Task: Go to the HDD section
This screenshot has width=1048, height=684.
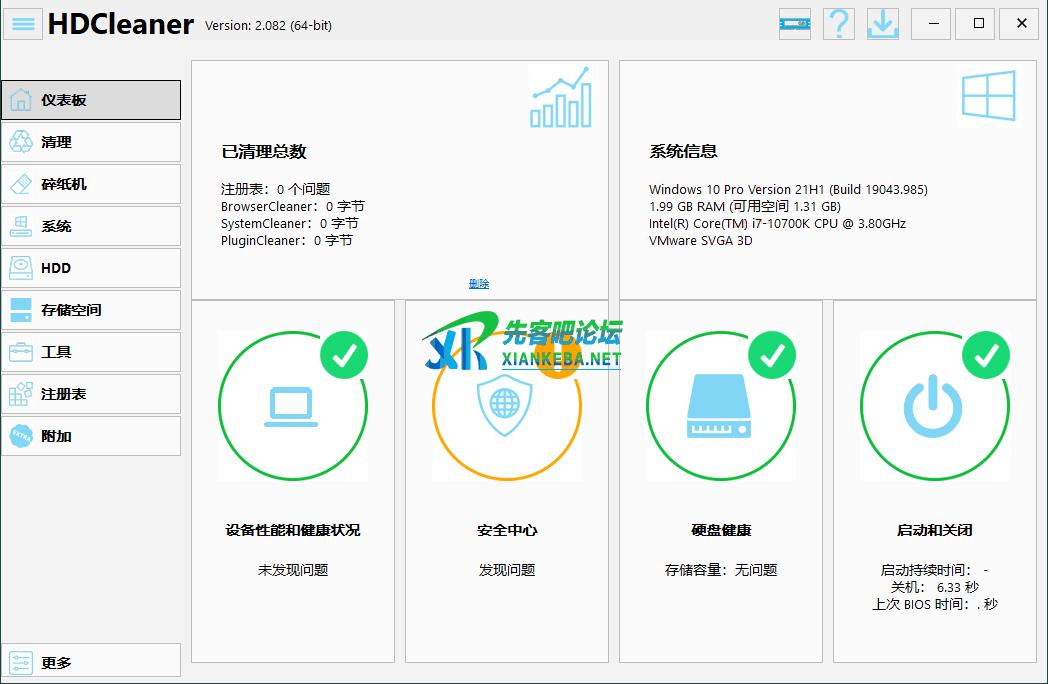Action: tap(91, 268)
